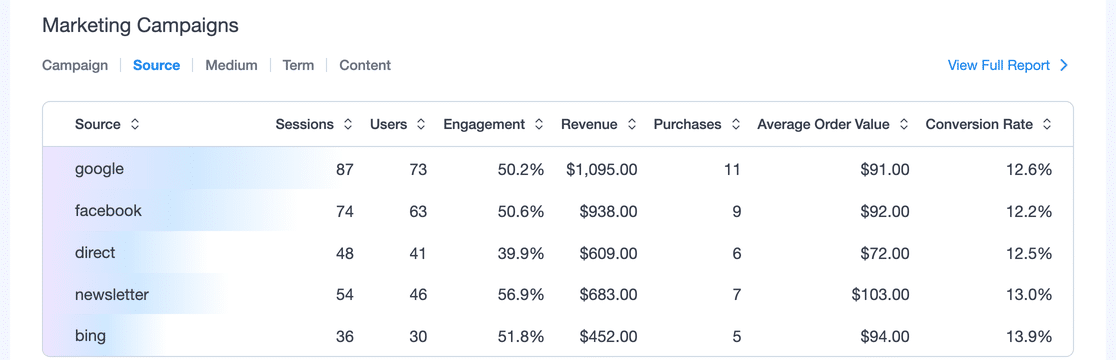Switch to the Campaign tab
The image size is (1116, 360).
pyautogui.click(x=75, y=65)
